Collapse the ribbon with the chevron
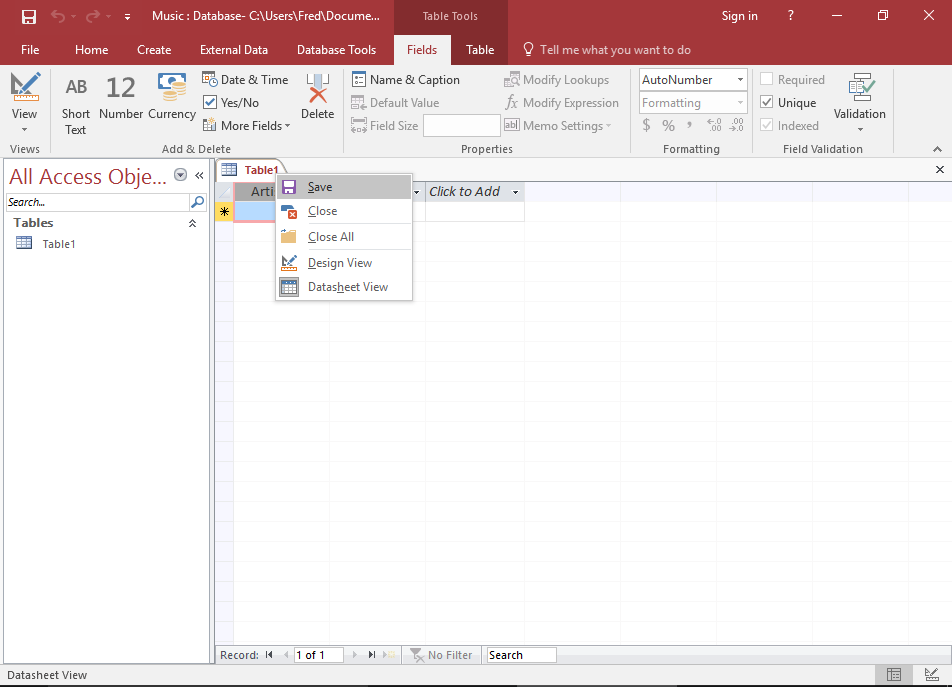The height and width of the screenshot is (687, 952). coord(937,149)
